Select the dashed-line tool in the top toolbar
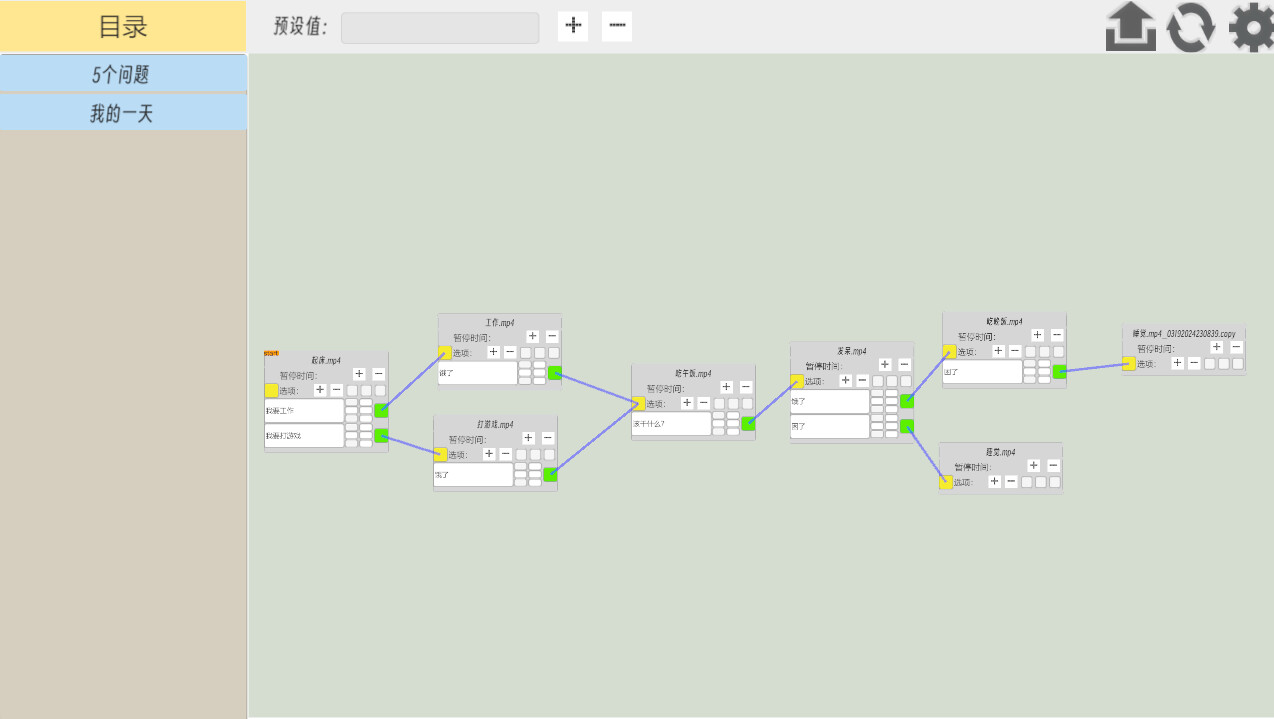The width and height of the screenshot is (1274, 719). click(617, 26)
